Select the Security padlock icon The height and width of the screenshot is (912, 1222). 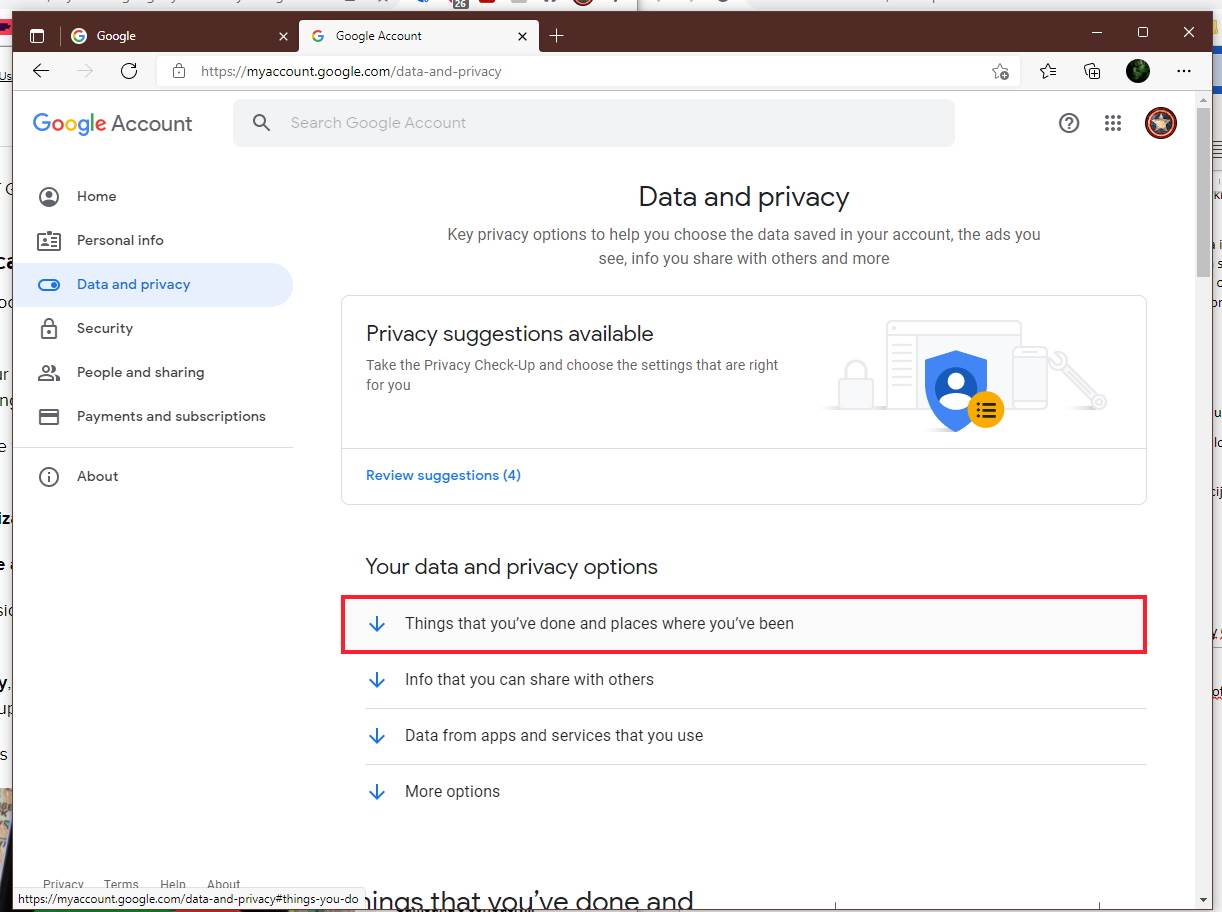pyautogui.click(x=49, y=328)
